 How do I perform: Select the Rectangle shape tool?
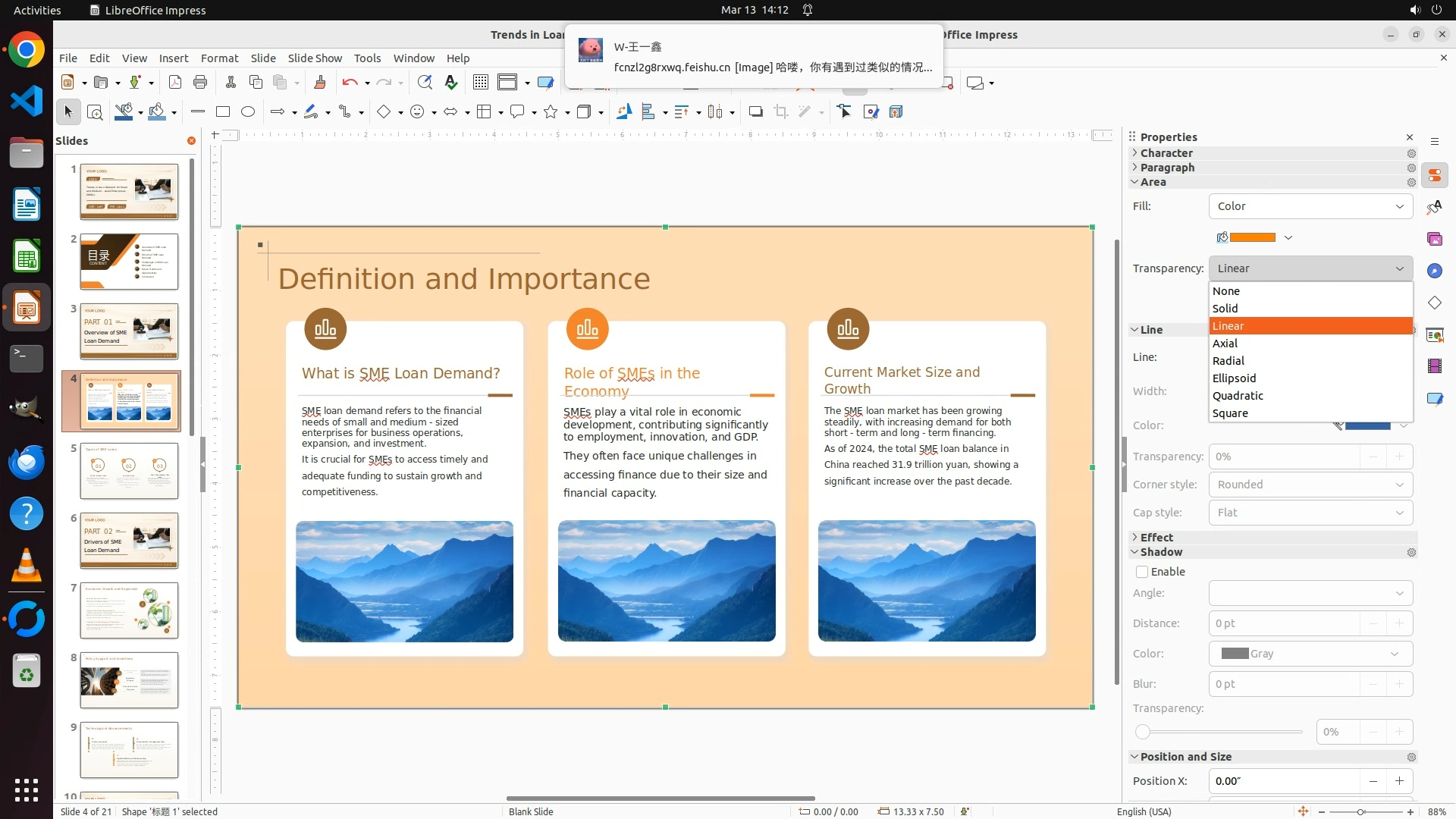[223, 112]
